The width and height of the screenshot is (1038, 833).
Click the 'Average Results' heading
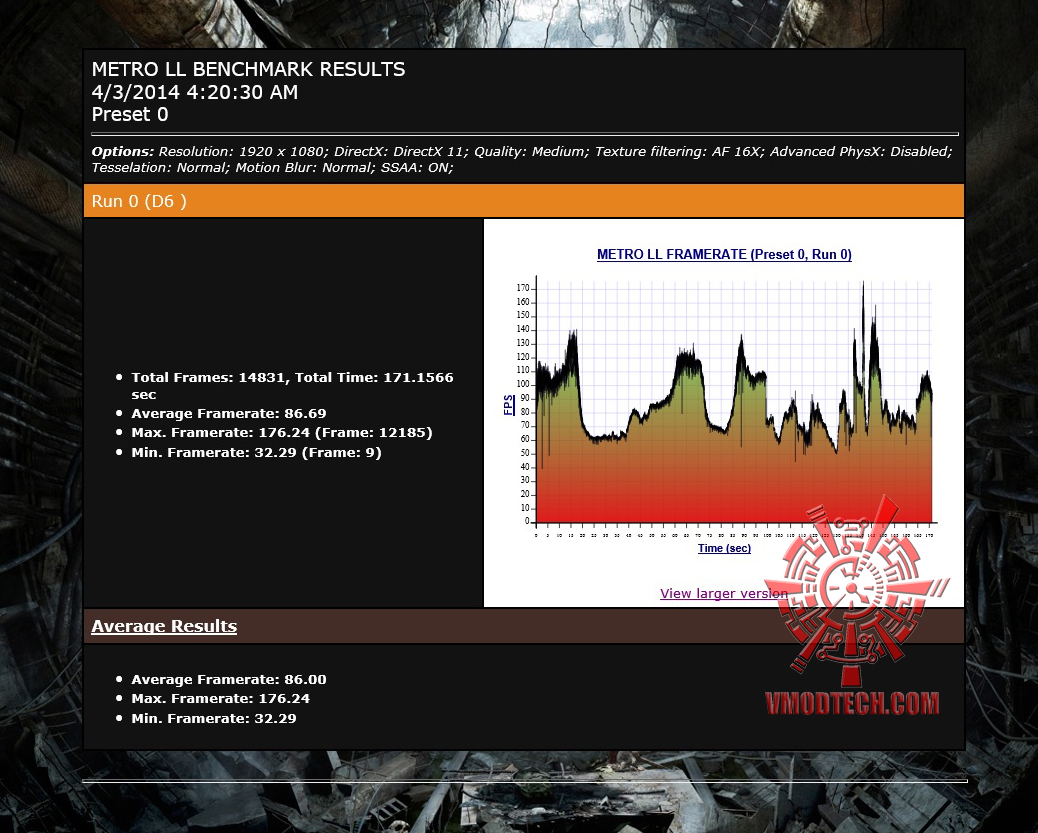pyautogui.click(x=164, y=626)
